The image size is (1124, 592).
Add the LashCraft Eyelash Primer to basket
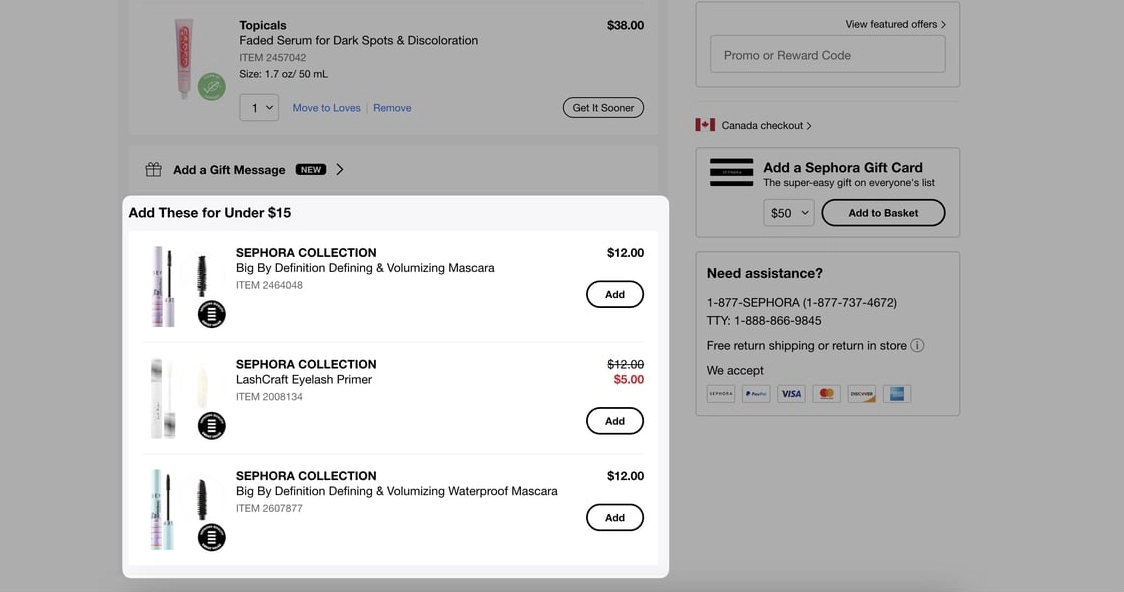coord(614,421)
